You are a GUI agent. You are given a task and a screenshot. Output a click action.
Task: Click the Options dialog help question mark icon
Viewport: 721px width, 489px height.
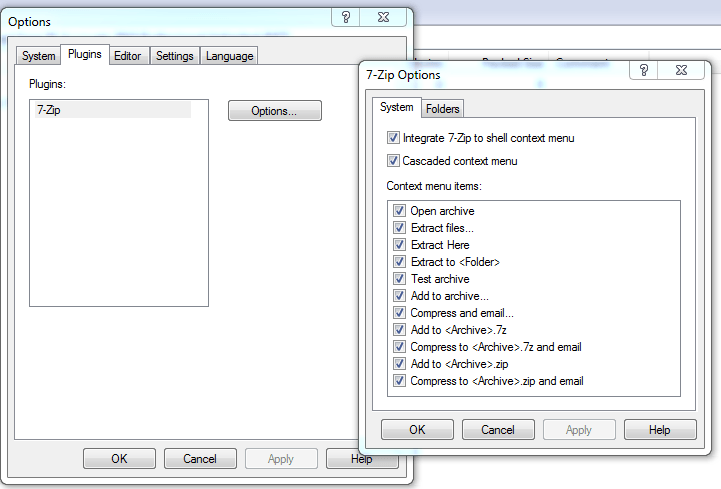coord(346,17)
